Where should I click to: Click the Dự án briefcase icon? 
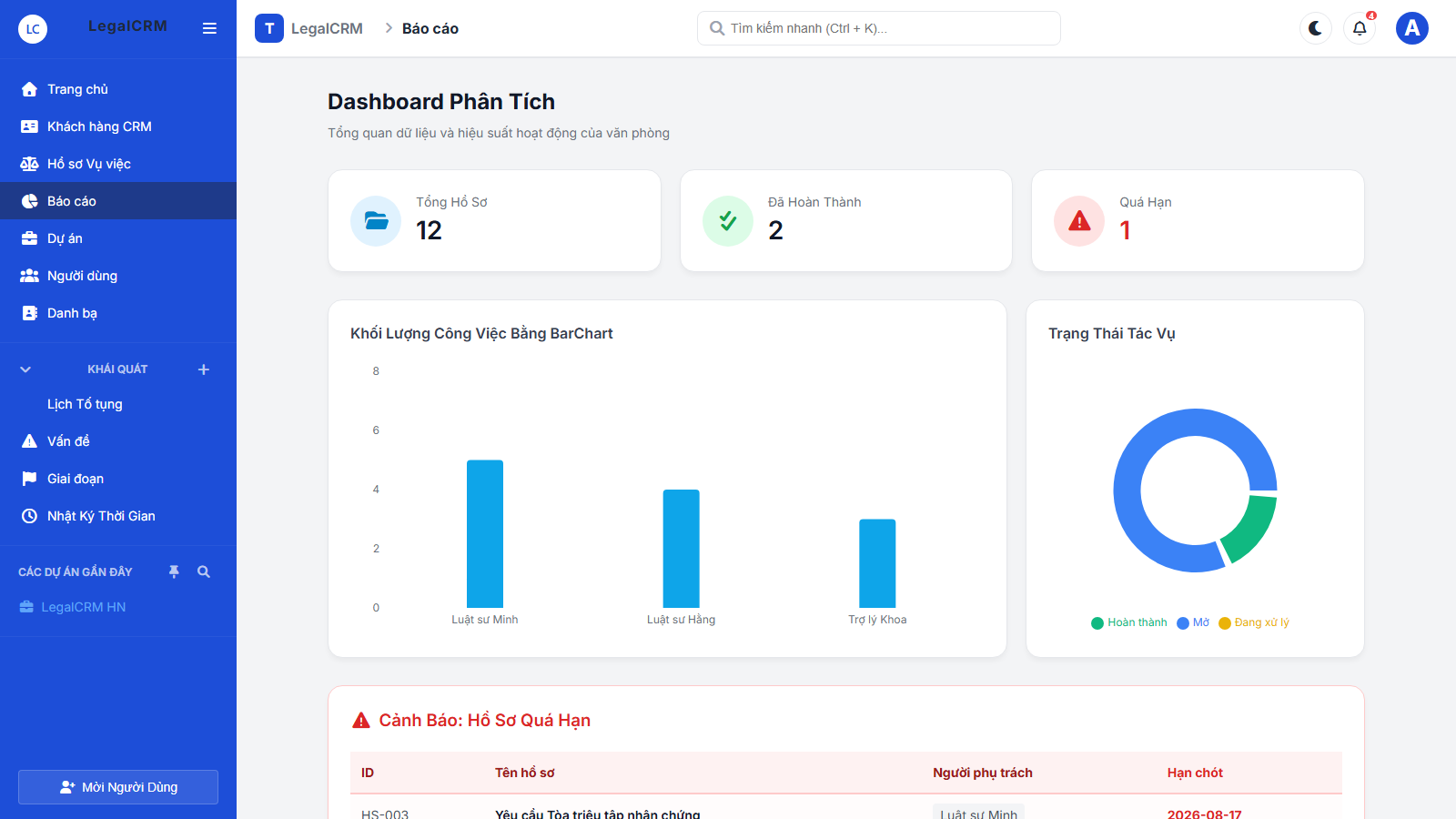point(29,238)
